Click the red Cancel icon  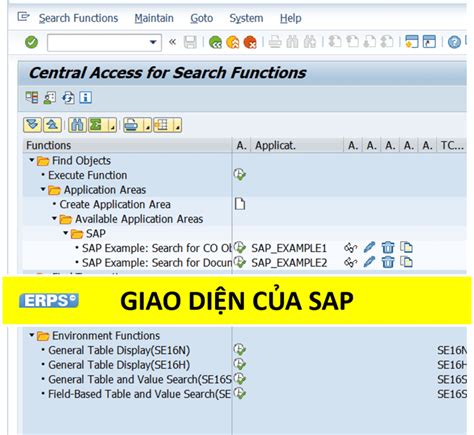coord(250,42)
